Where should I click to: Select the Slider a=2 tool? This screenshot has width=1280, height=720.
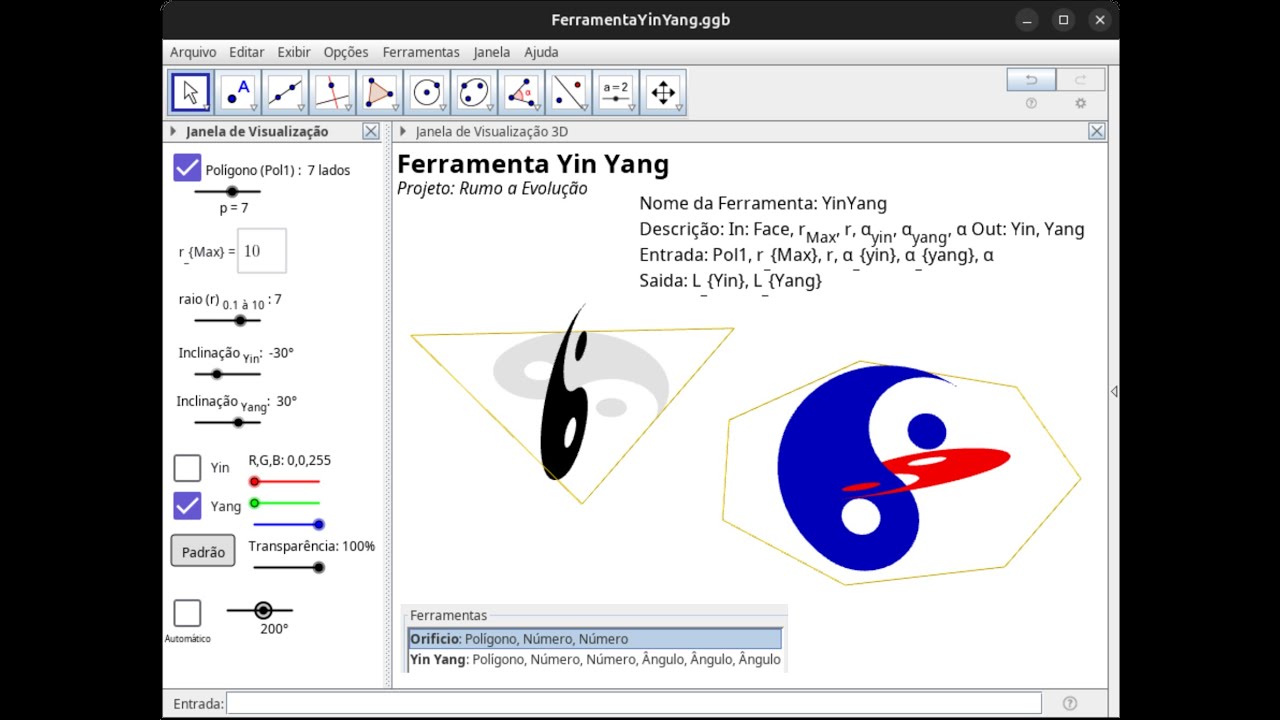coord(616,93)
